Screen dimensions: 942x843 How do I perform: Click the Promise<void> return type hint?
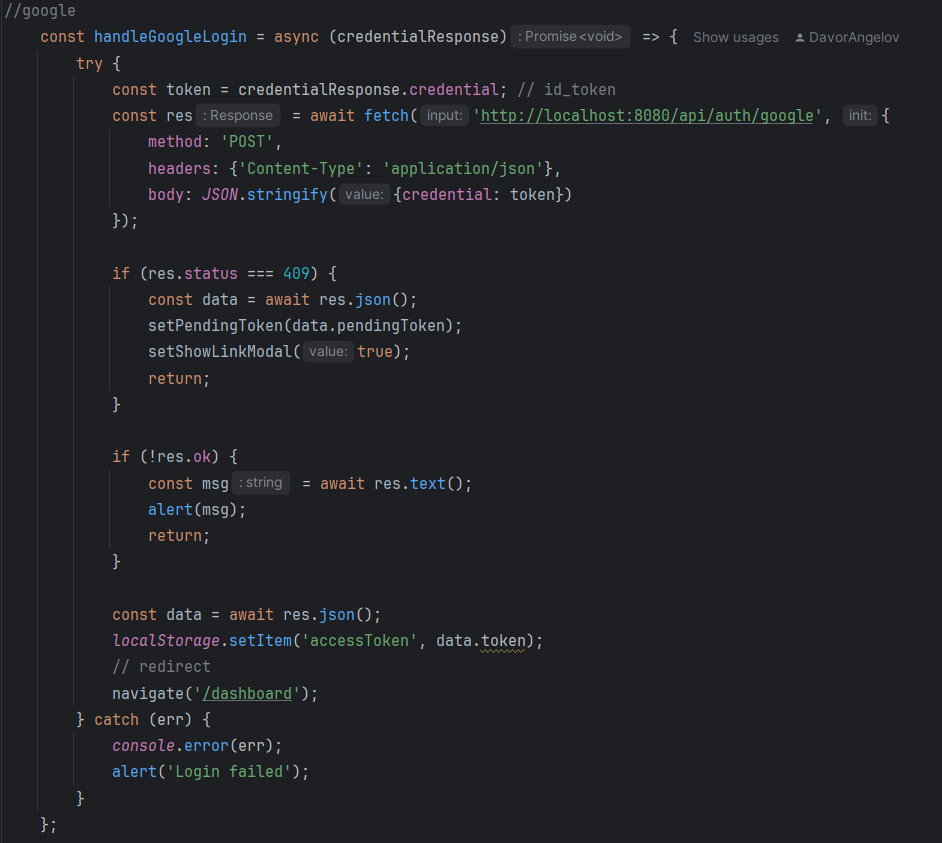point(570,37)
